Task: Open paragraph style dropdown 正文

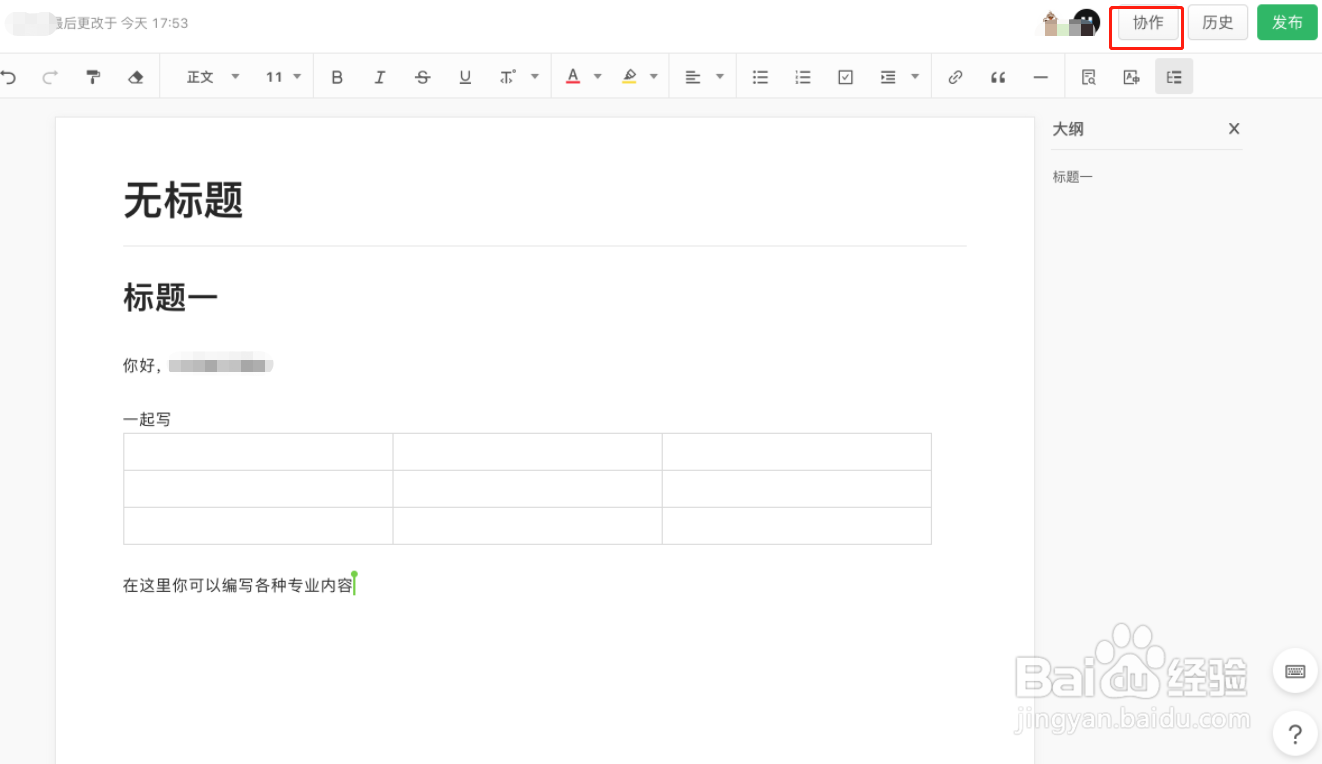Action: [x=213, y=77]
